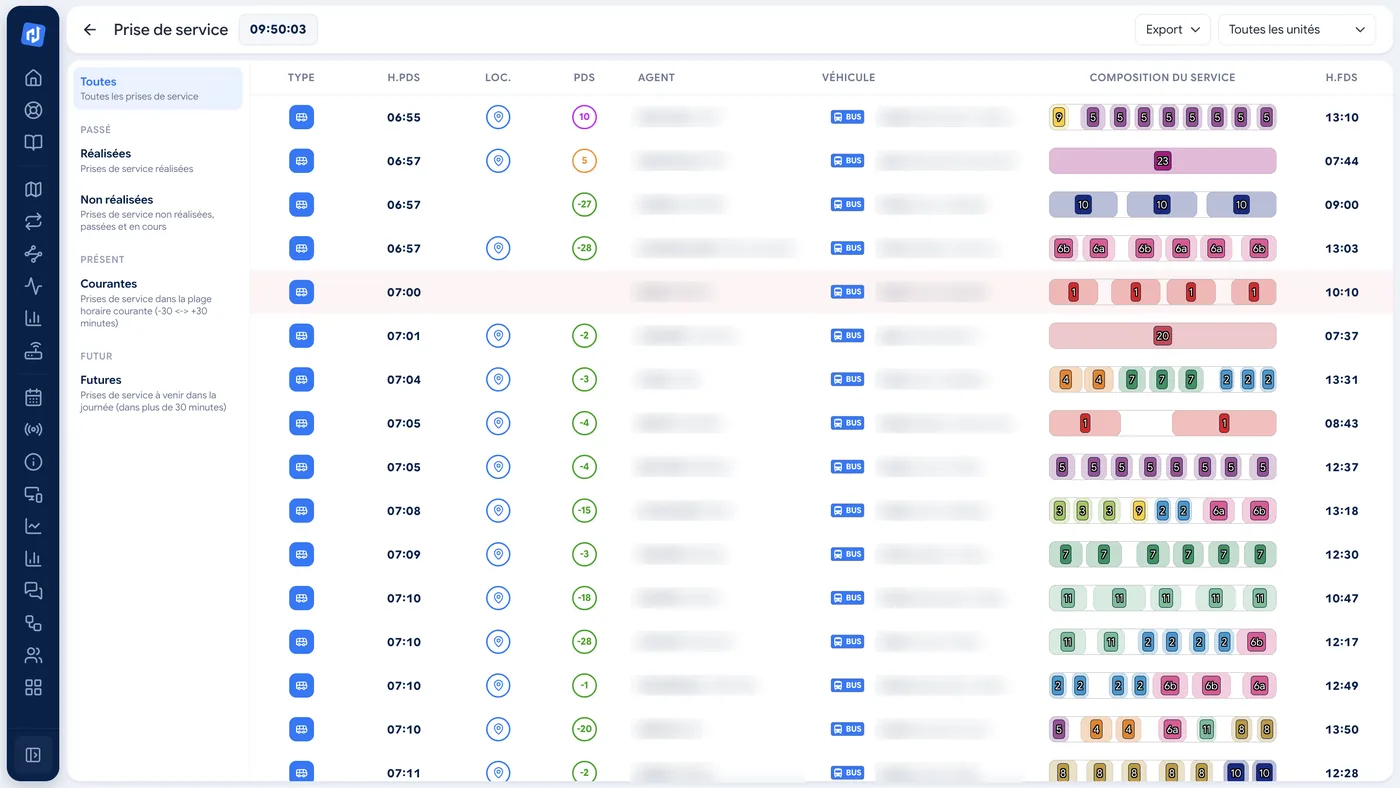
Task: Click the app logo atop the sidebar
Action: click(x=33, y=34)
